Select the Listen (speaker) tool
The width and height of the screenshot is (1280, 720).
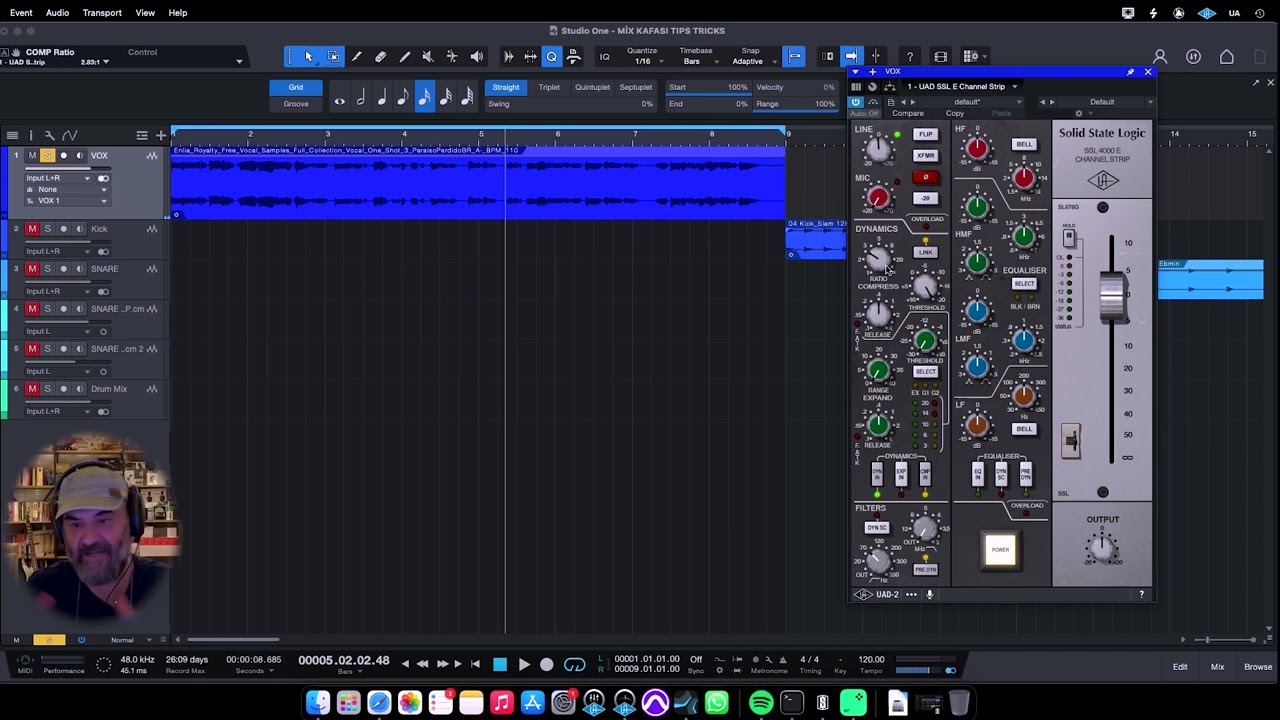click(x=477, y=57)
